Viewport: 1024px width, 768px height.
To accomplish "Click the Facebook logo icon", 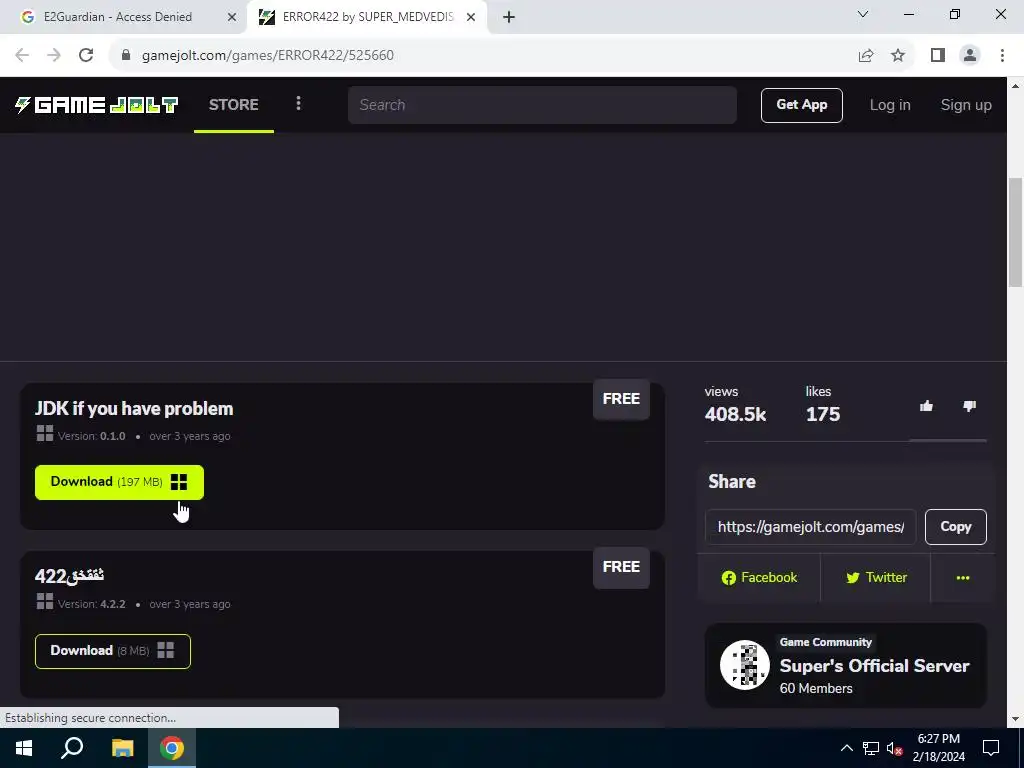I will pyautogui.click(x=728, y=578).
